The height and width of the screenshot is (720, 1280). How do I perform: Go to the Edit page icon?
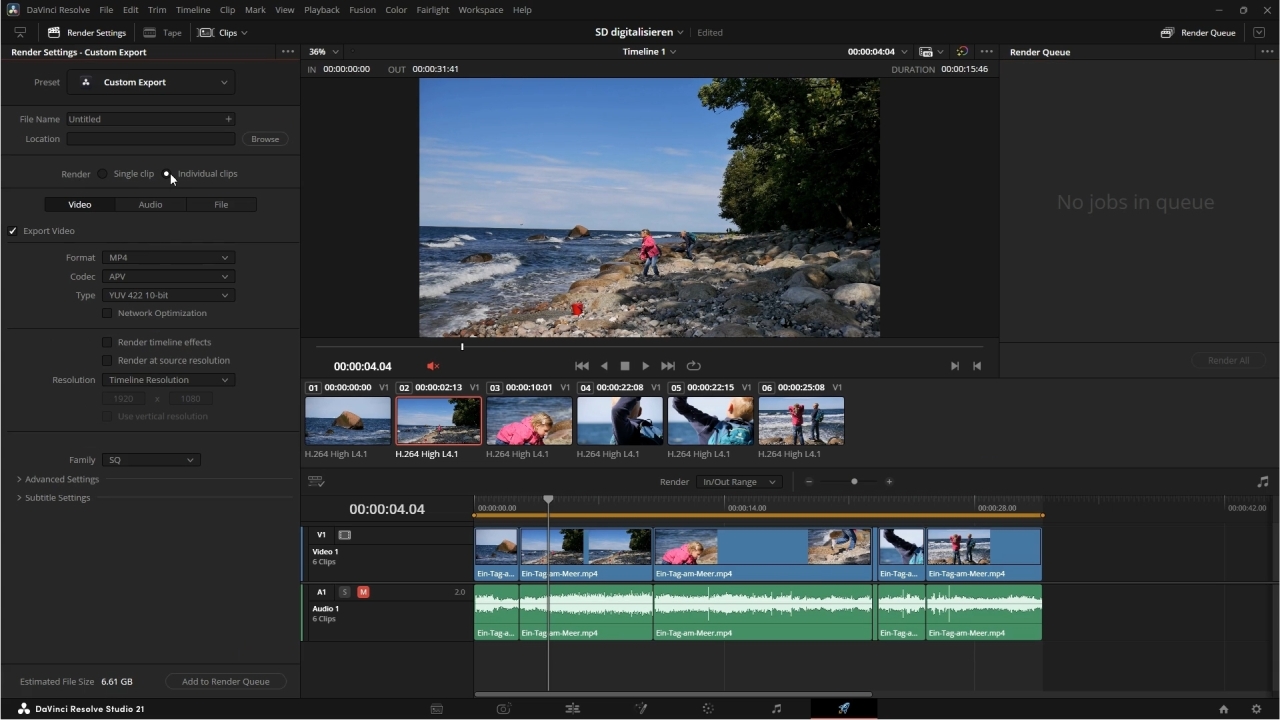[572, 709]
